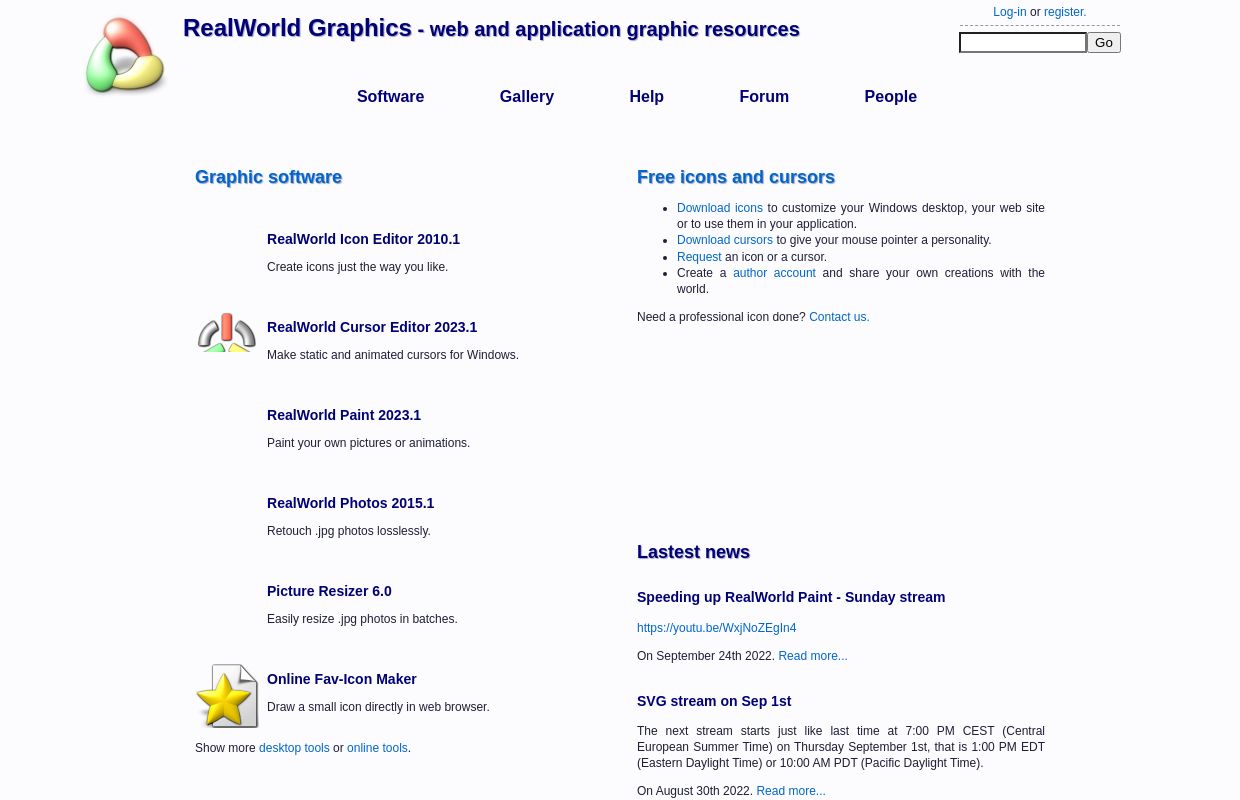Open RealWorld Photos 2015.1
This screenshot has height=800, width=1240.
click(x=350, y=503)
